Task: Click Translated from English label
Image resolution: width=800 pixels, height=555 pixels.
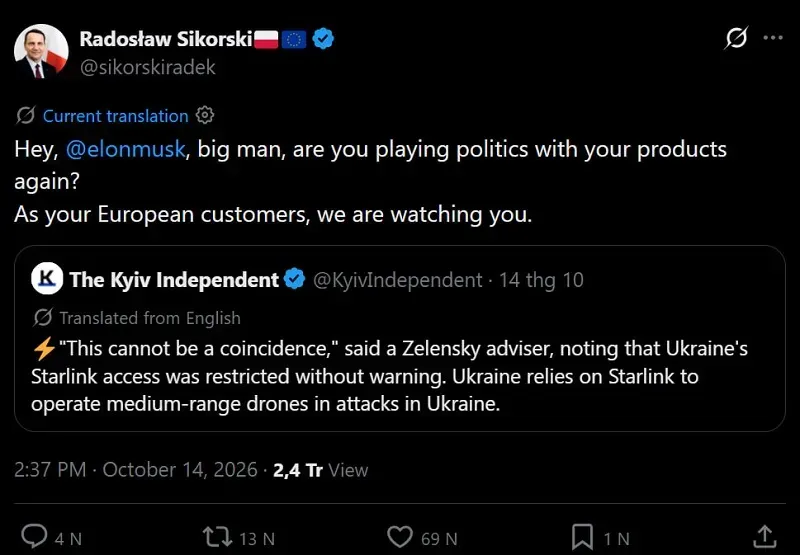Action: (x=150, y=318)
